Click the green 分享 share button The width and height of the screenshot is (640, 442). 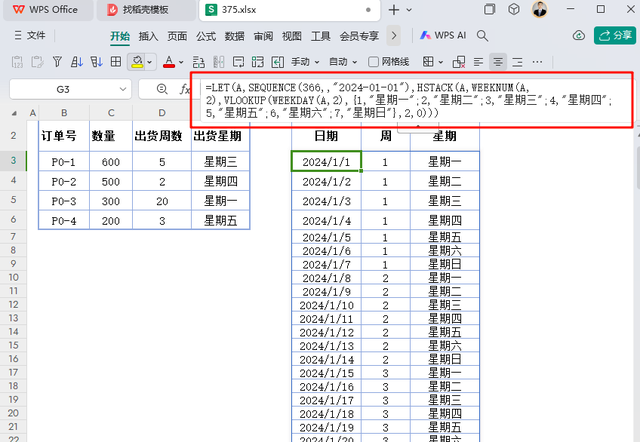tap(615, 36)
